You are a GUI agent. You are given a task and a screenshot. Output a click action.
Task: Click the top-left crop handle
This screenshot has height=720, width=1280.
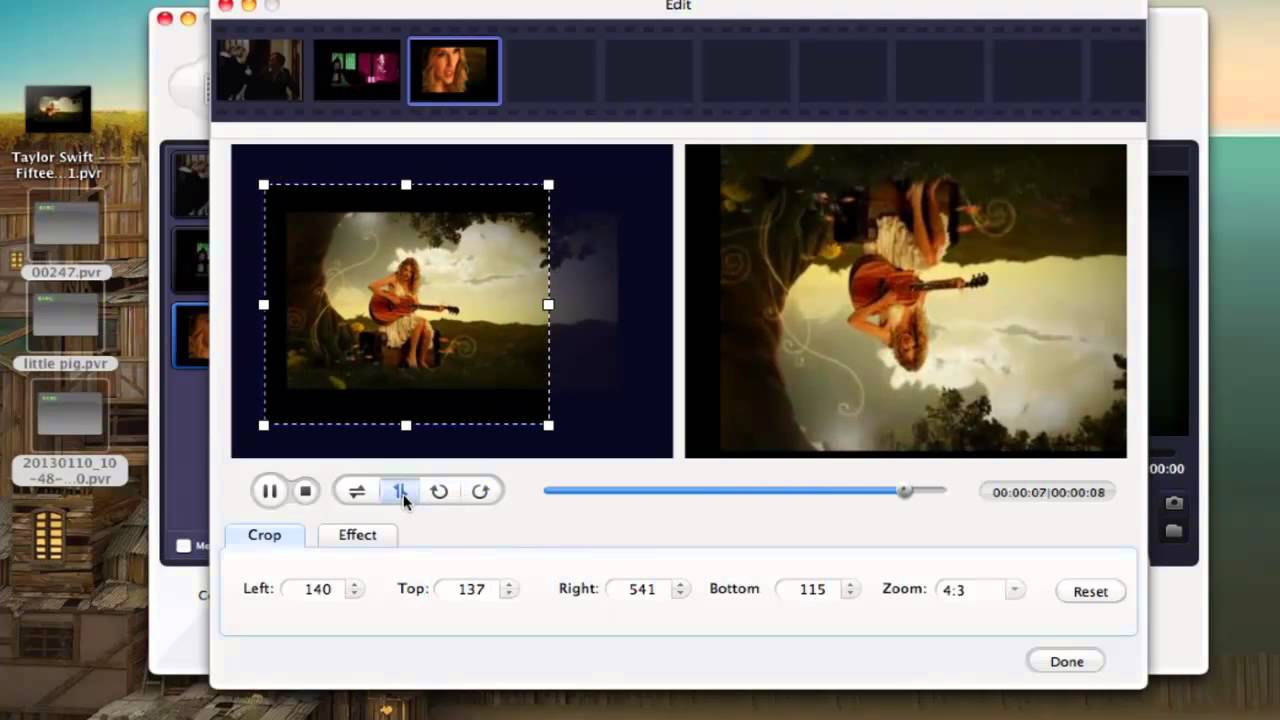pos(264,185)
